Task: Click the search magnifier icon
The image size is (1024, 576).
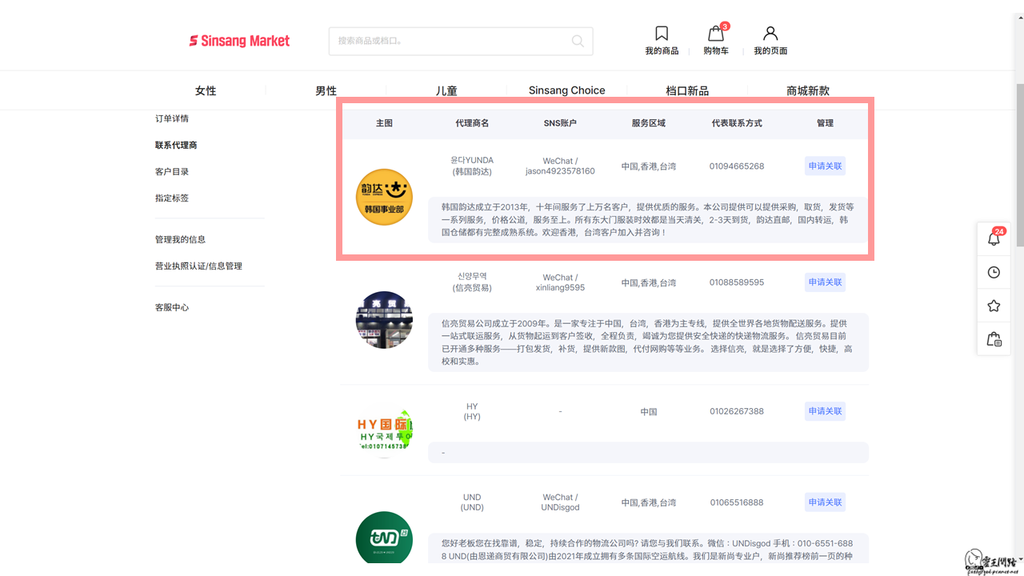Action: (x=577, y=41)
